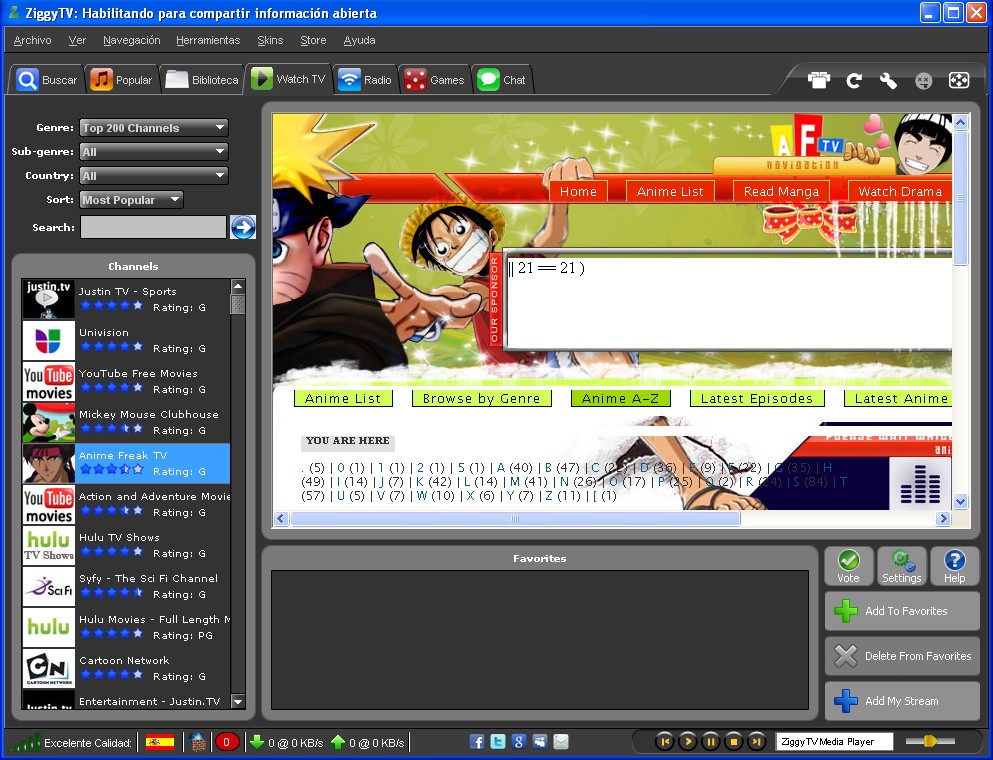Click the Anime List red navigation link
This screenshot has height=760, width=993.
coord(670,191)
